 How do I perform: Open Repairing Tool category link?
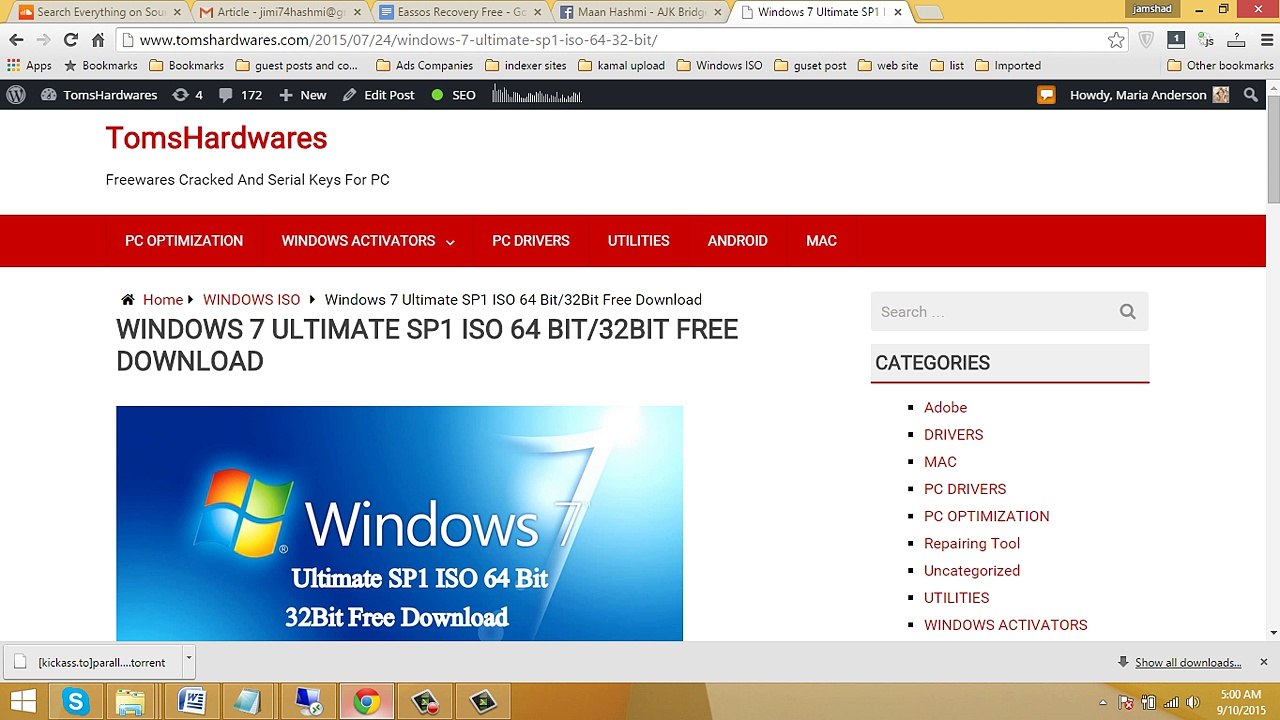pos(972,543)
